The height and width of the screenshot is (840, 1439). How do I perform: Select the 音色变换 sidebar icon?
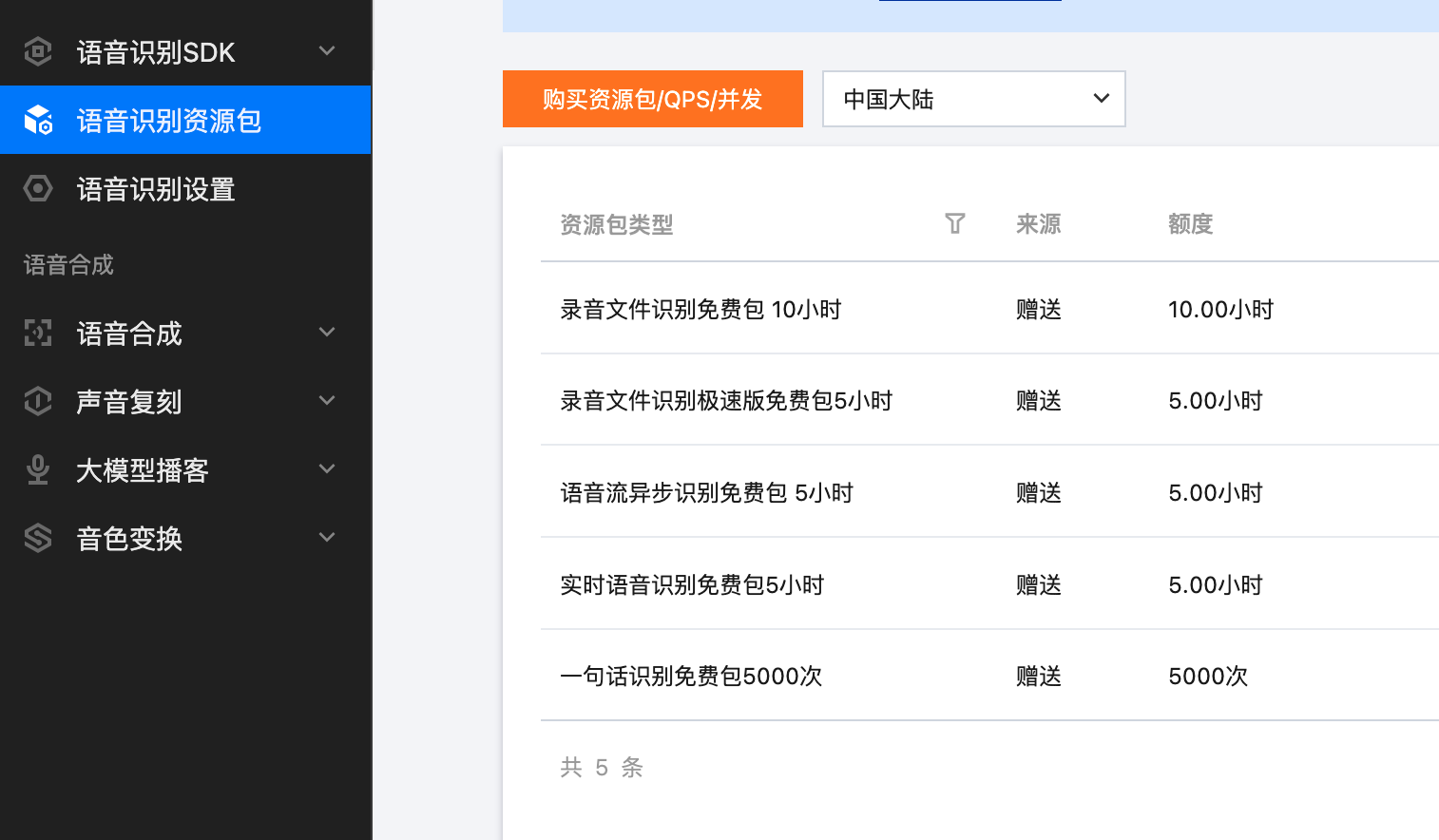(x=37, y=538)
